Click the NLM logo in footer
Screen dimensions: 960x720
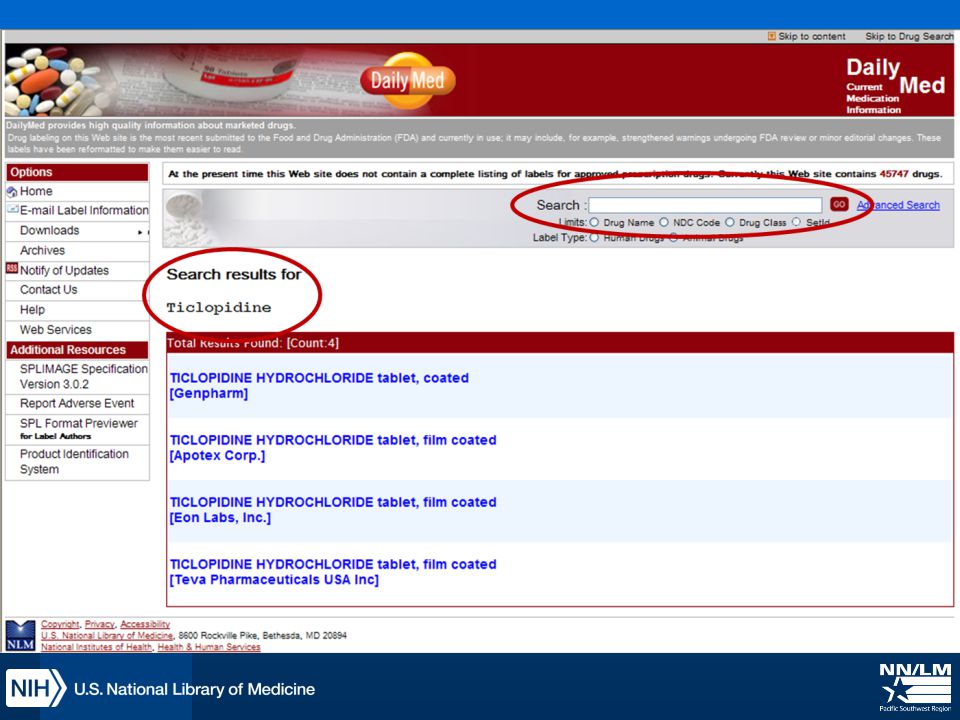pyautogui.click(x=20, y=636)
